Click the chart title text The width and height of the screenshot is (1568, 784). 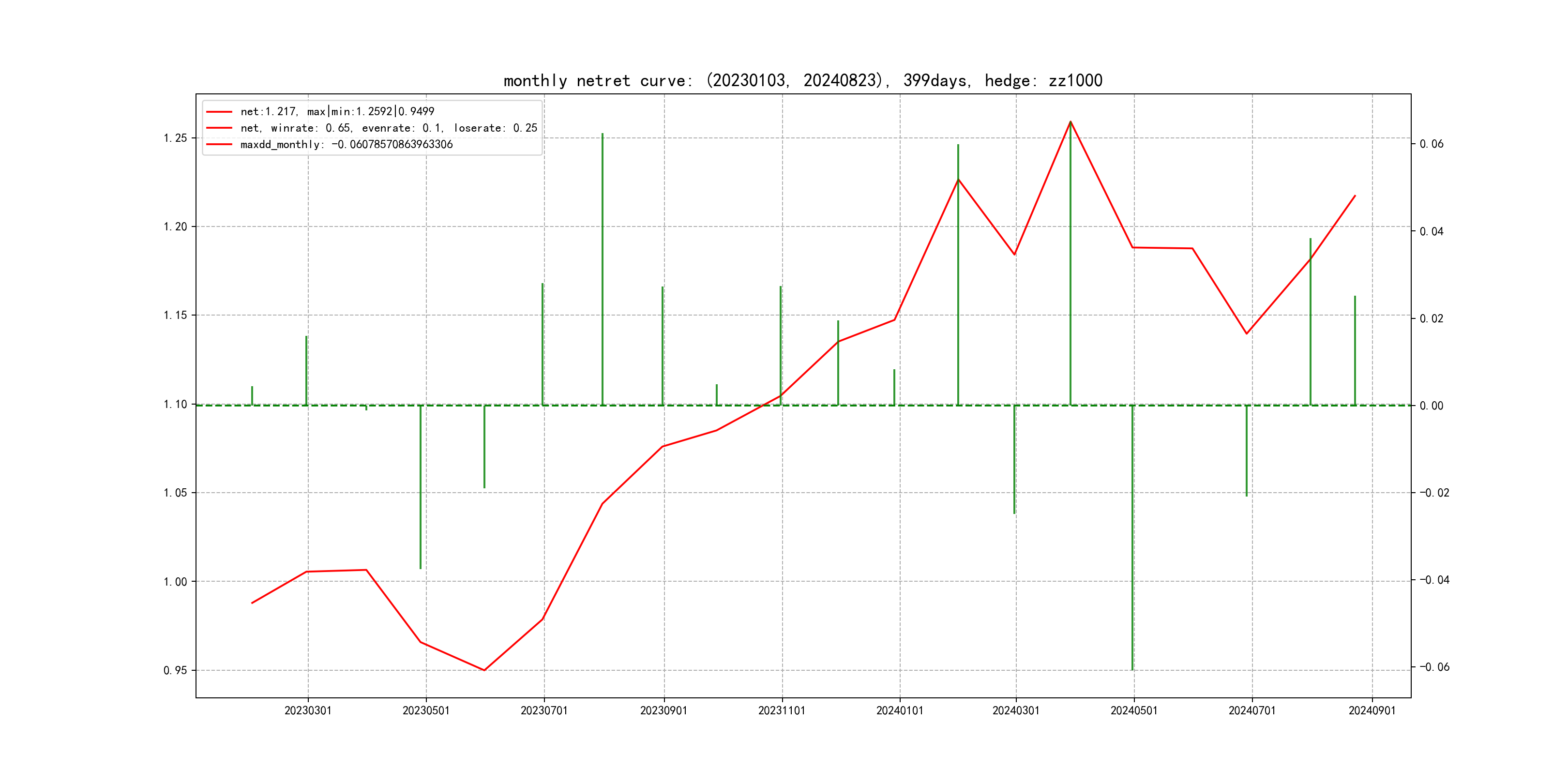pyautogui.click(x=802, y=80)
